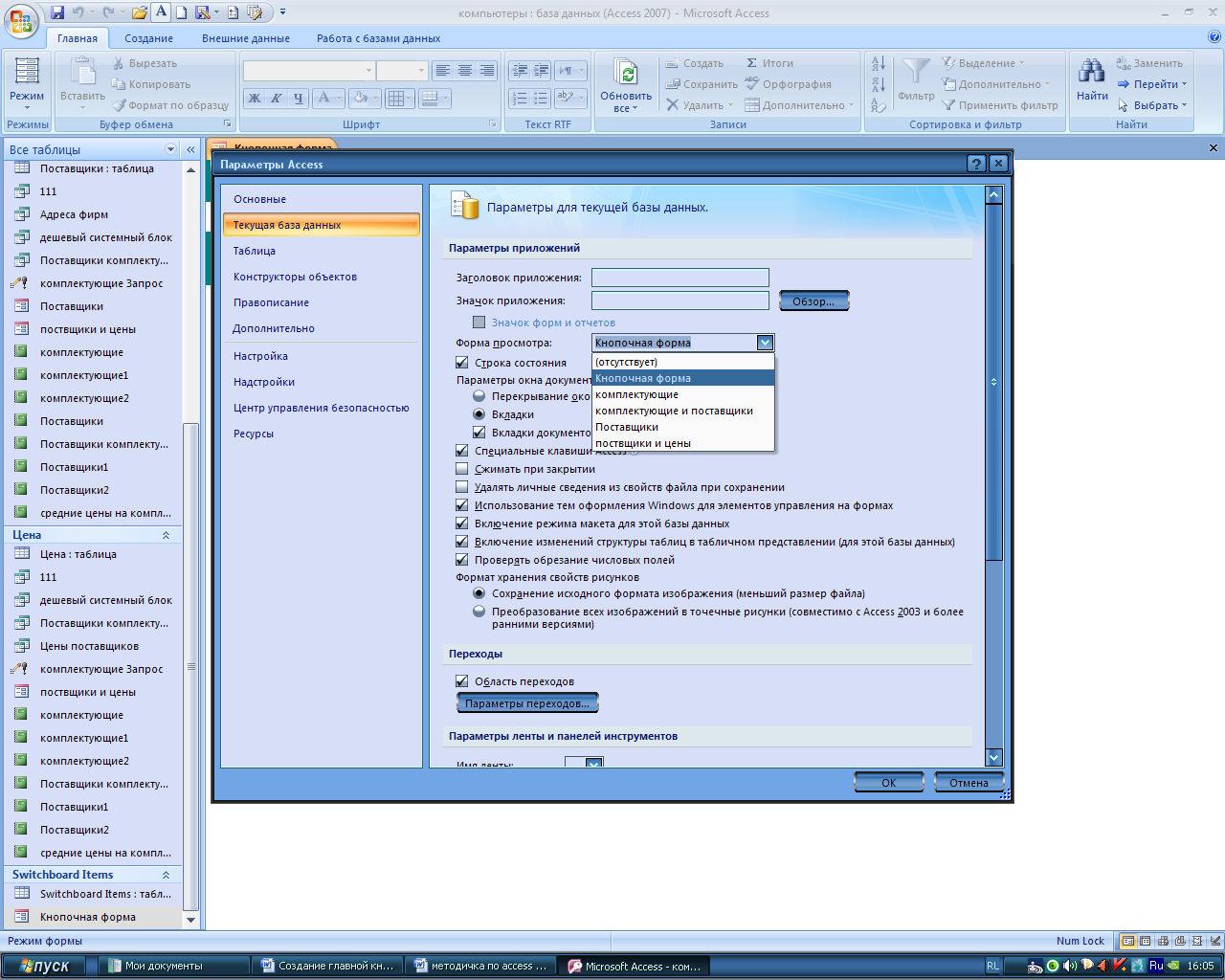This screenshot has width=1225, height=980.
Task: Click the Режим view icon
Action: 27,72
